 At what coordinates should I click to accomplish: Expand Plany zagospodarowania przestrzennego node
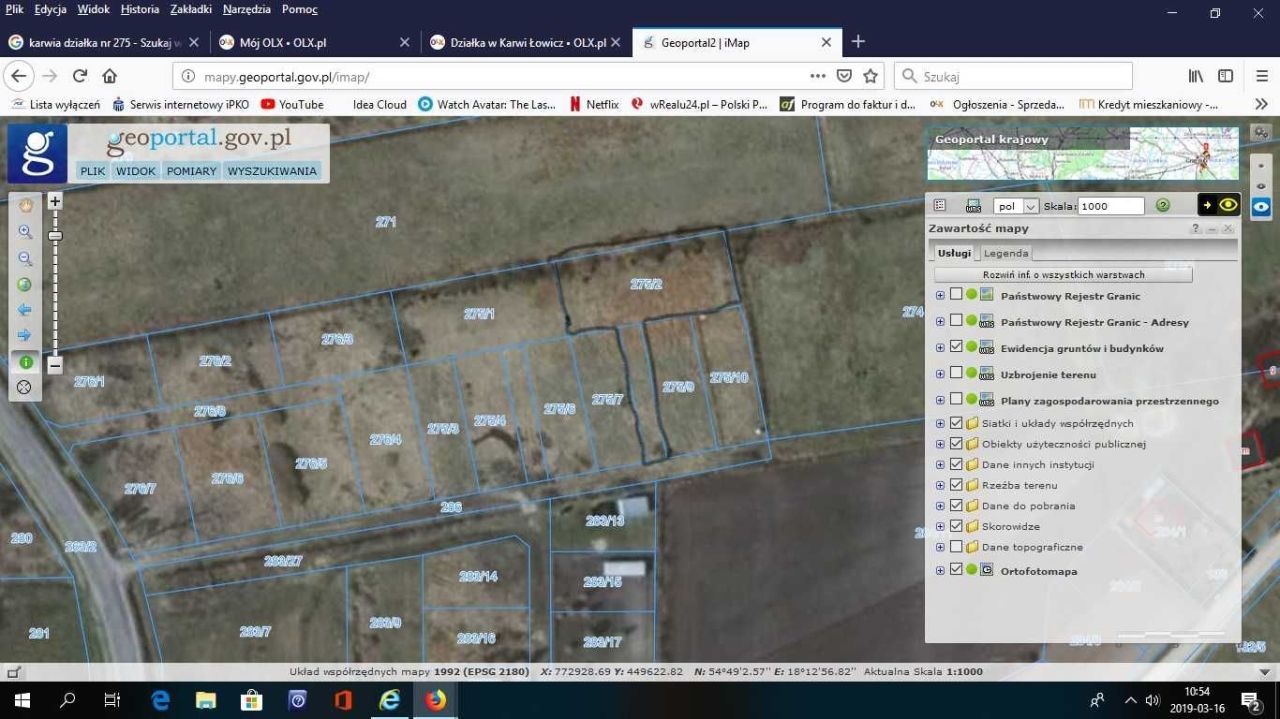click(940, 400)
